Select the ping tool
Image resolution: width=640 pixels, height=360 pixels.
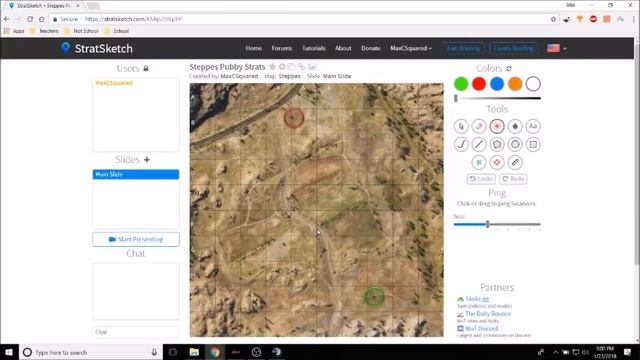pyautogui.click(x=497, y=126)
